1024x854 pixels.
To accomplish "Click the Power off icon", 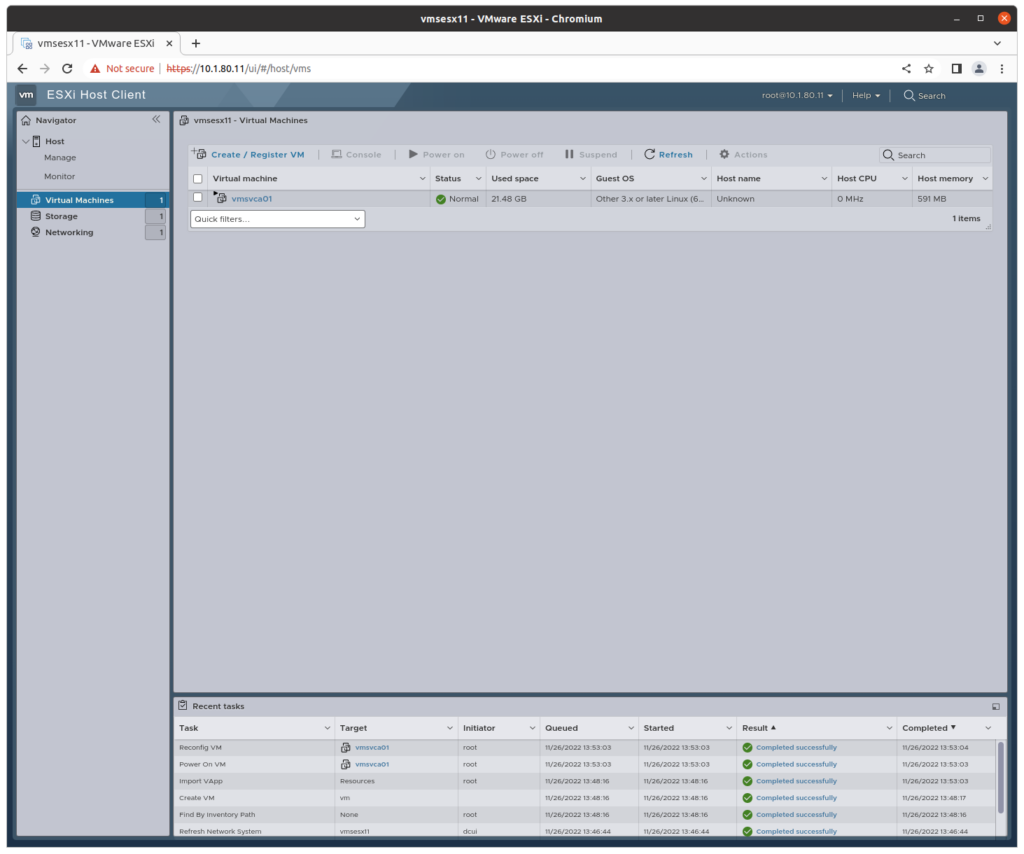I will pos(490,154).
